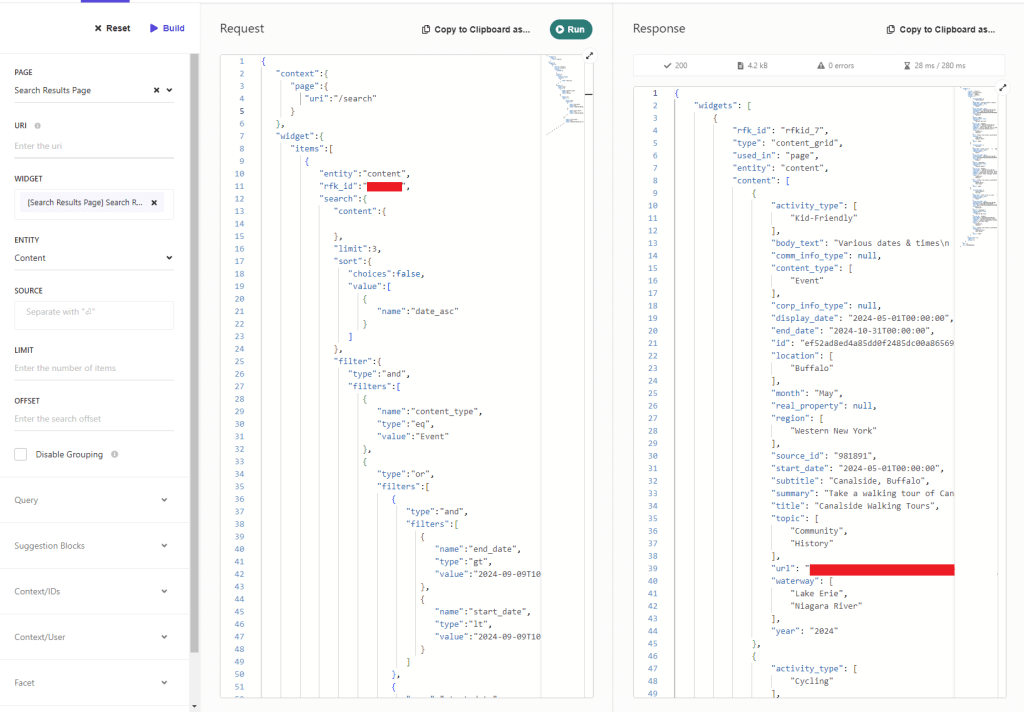Expand the Response editor to fullscreen
The width and height of the screenshot is (1024, 712).
(x=1002, y=90)
